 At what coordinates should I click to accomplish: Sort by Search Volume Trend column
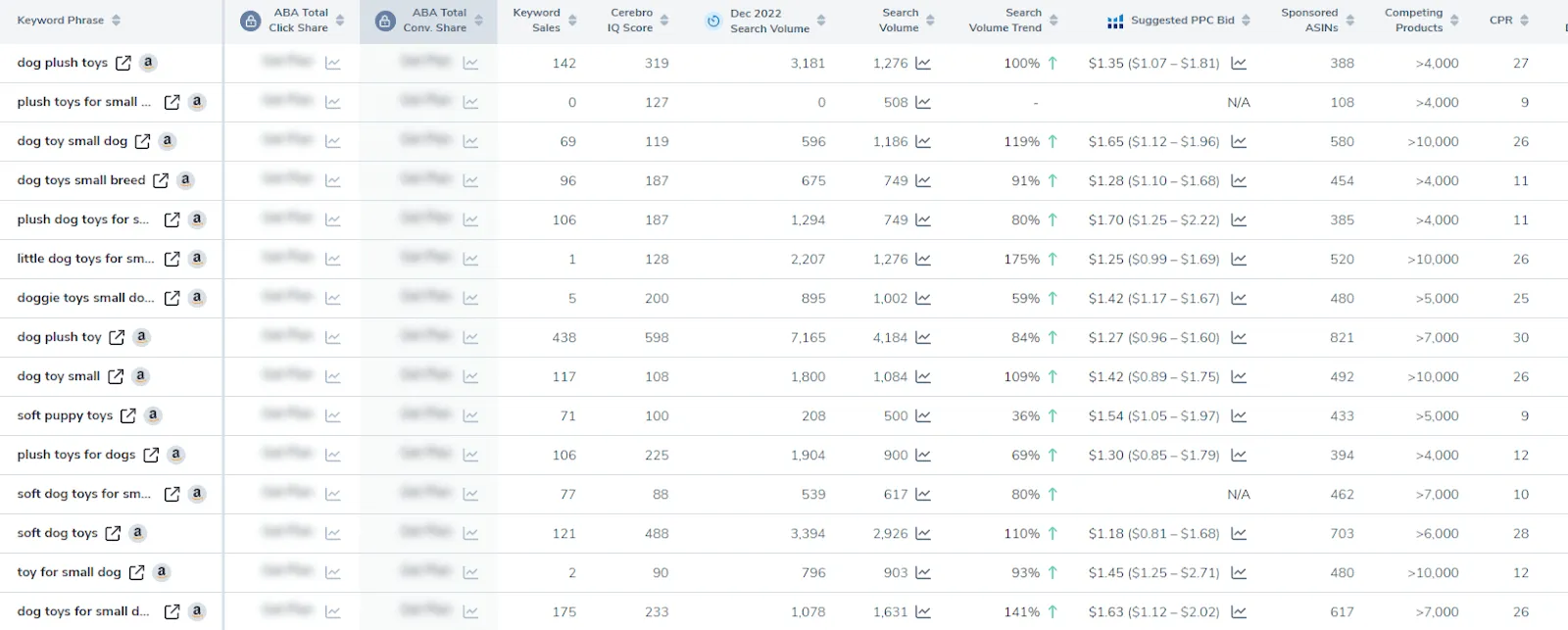1053,21
